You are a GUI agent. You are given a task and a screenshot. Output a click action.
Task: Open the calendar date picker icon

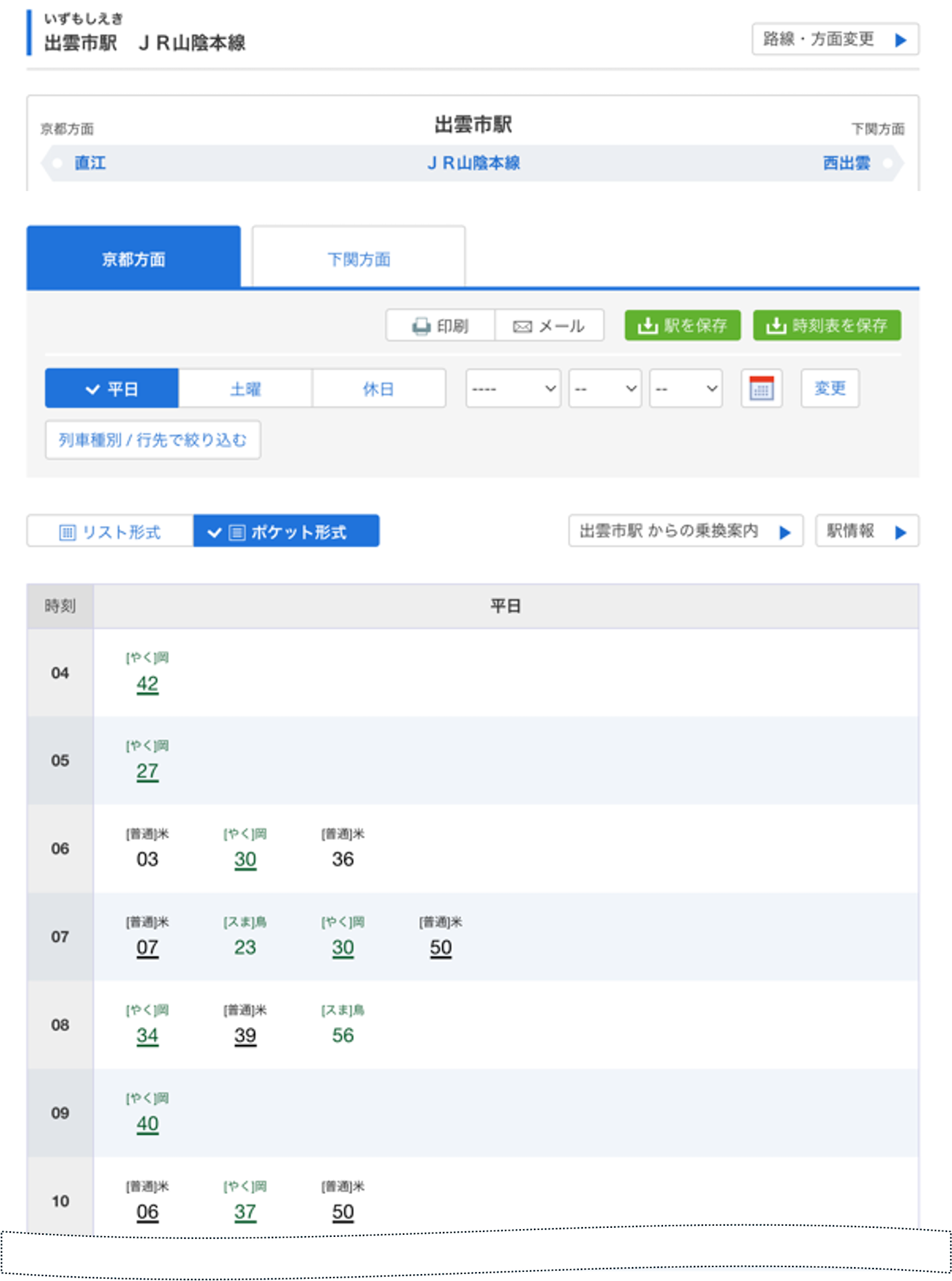pyautogui.click(x=761, y=389)
